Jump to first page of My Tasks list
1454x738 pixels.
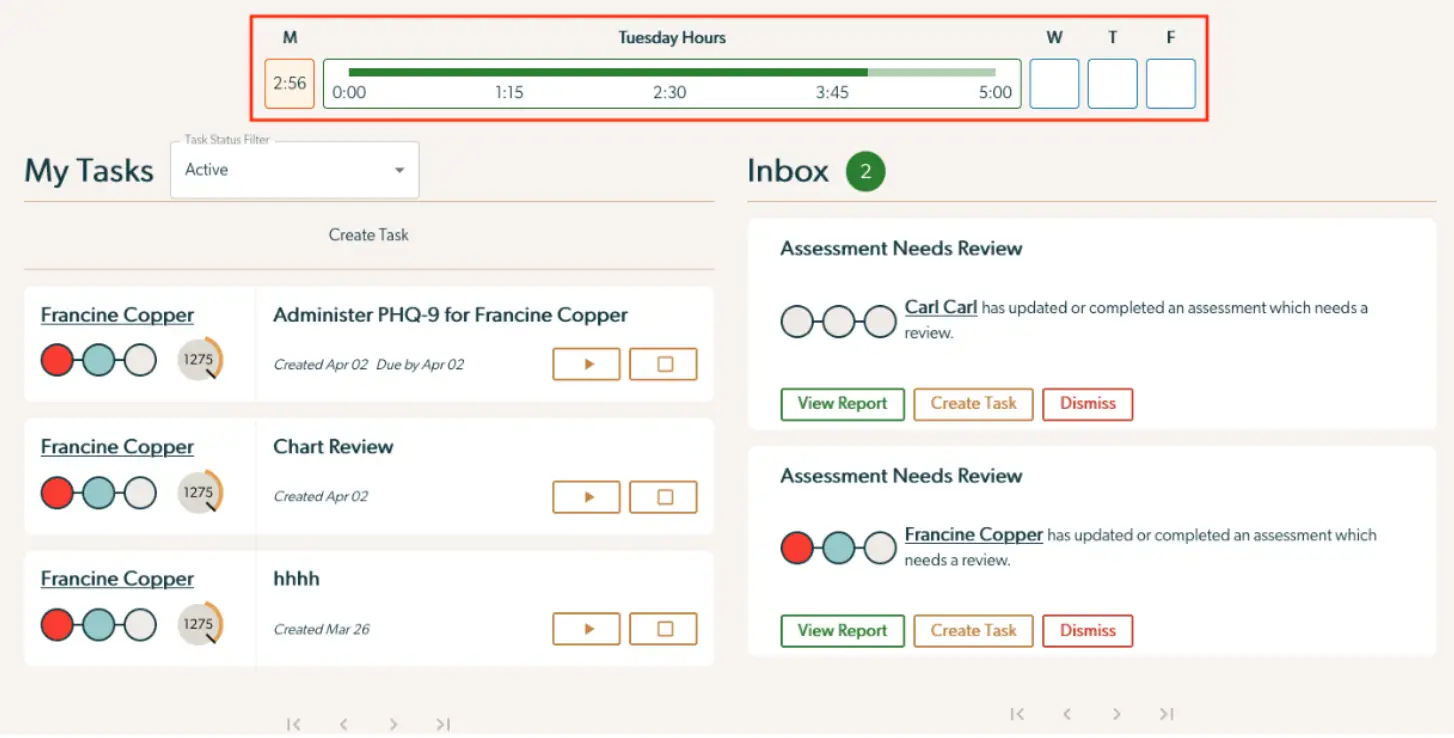click(294, 723)
